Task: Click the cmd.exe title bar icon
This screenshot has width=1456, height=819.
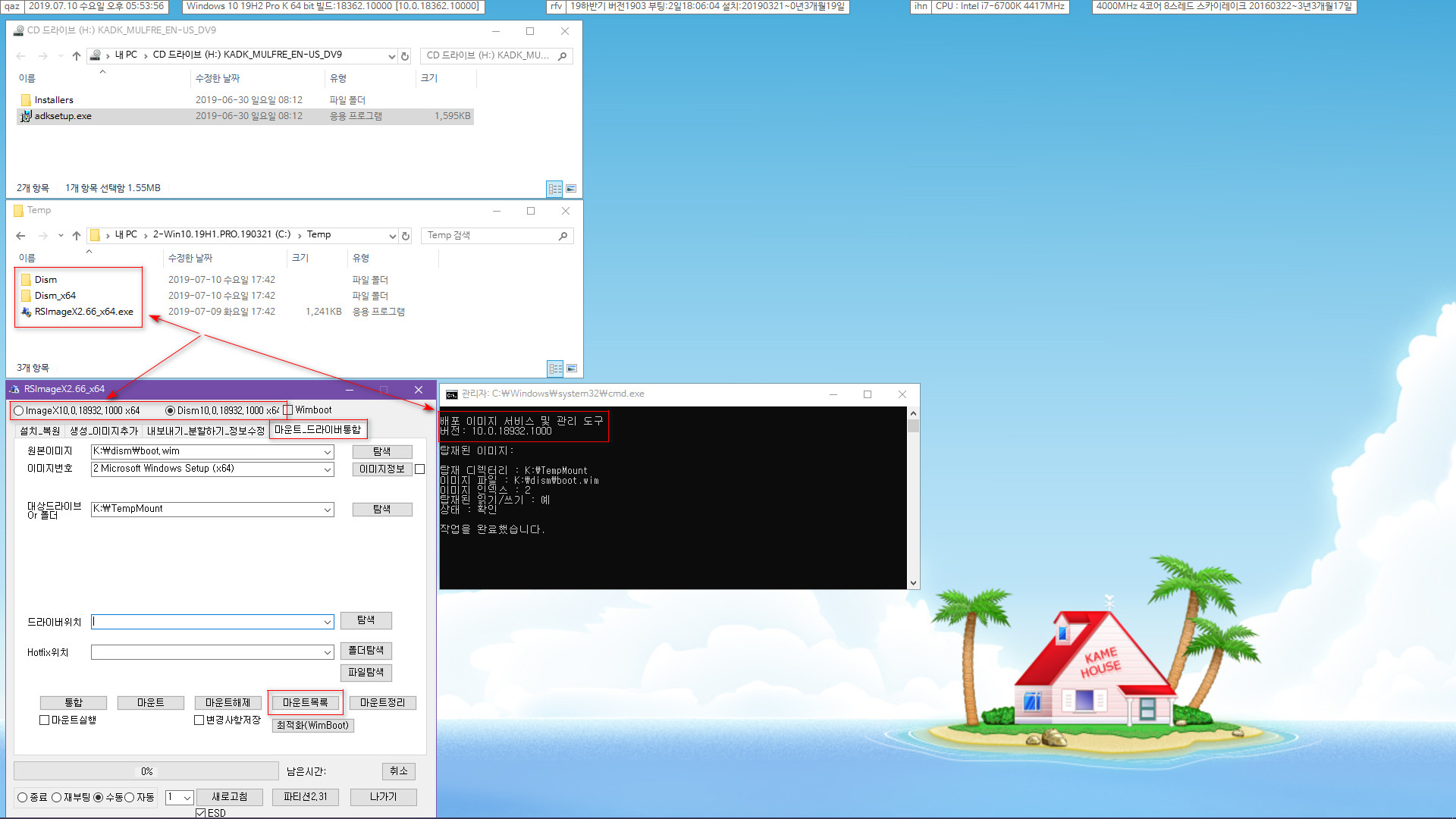Action: point(452,394)
